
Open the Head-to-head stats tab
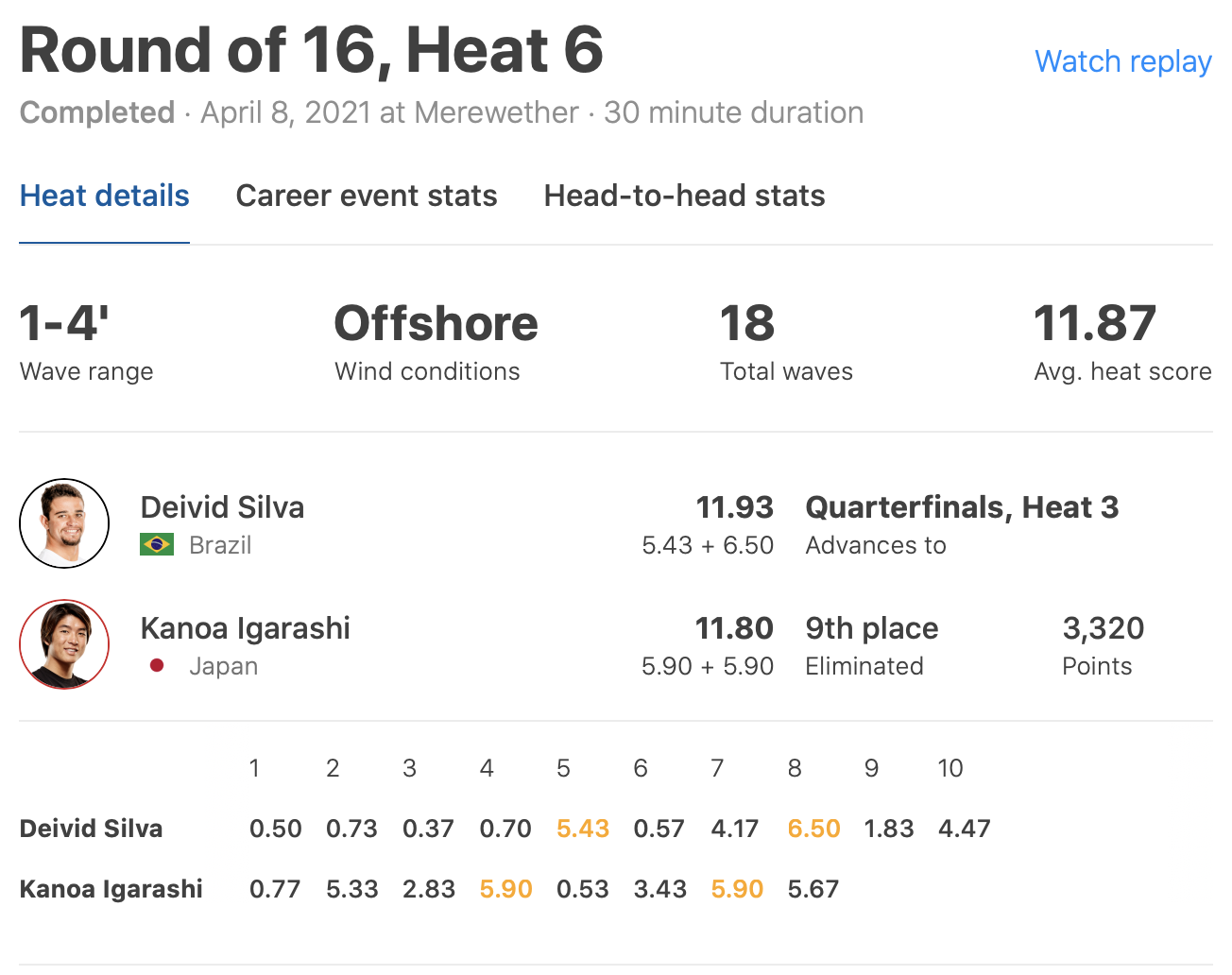click(x=684, y=196)
